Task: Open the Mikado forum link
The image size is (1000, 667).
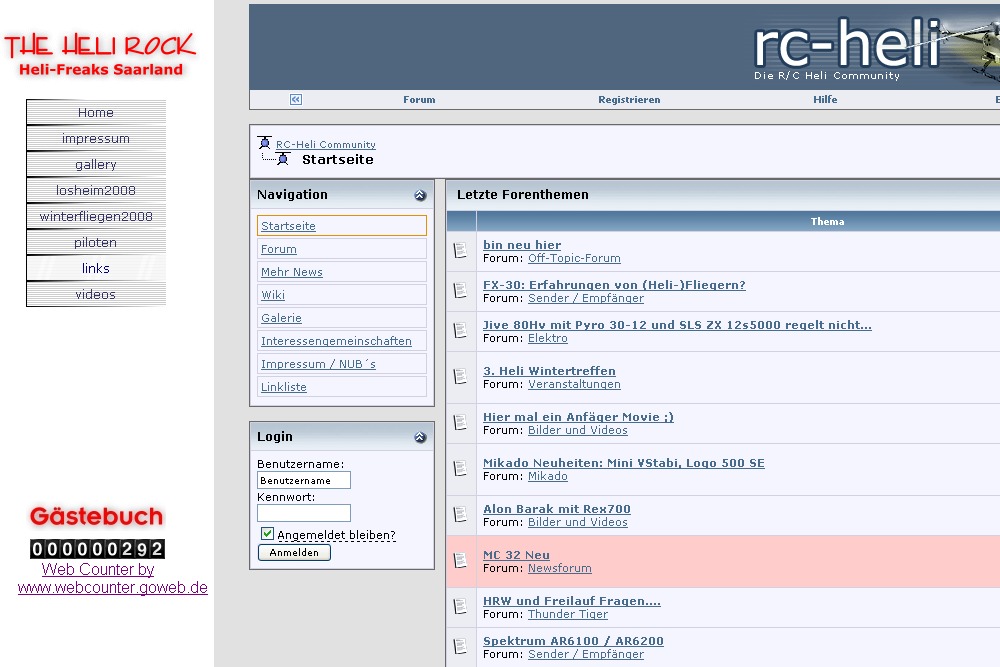Action: coord(547,476)
